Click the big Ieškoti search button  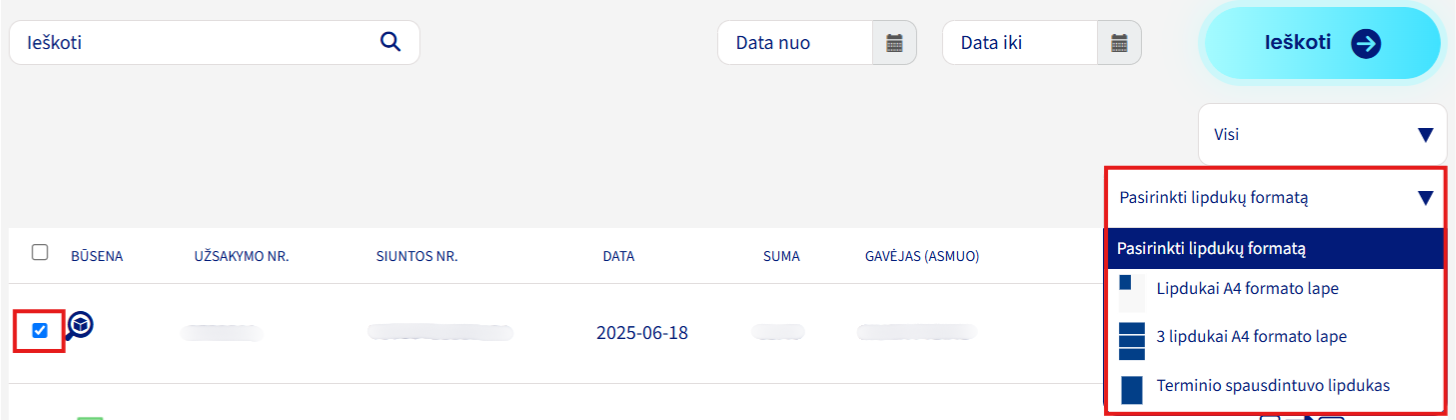tap(1322, 43)
